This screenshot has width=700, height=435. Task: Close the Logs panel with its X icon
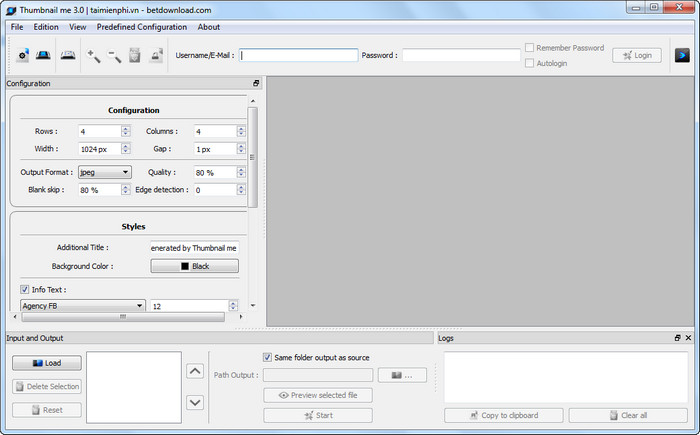tap(689, 338)
